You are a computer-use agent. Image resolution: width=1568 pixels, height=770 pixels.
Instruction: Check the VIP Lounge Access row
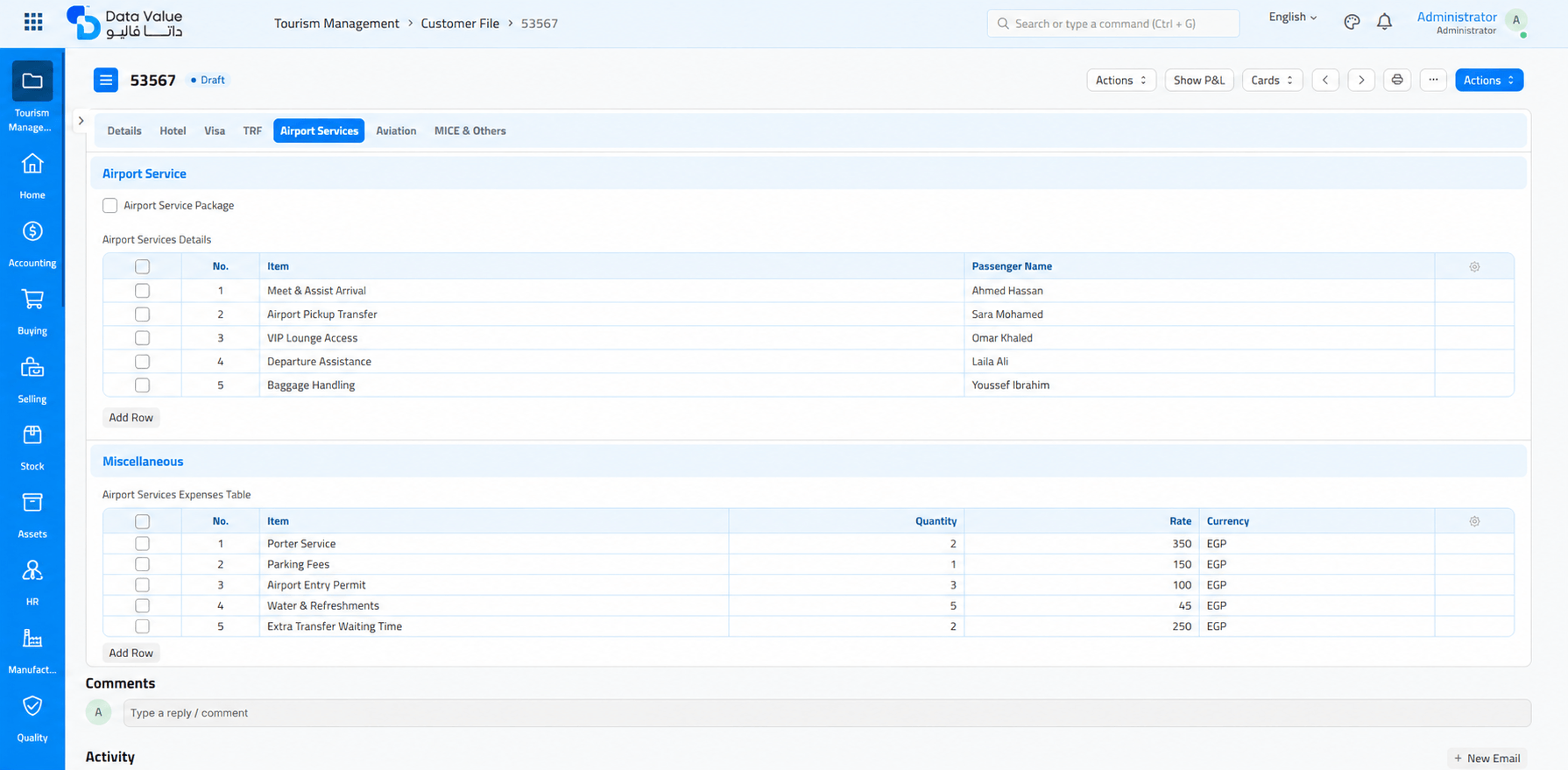(142, 338)
